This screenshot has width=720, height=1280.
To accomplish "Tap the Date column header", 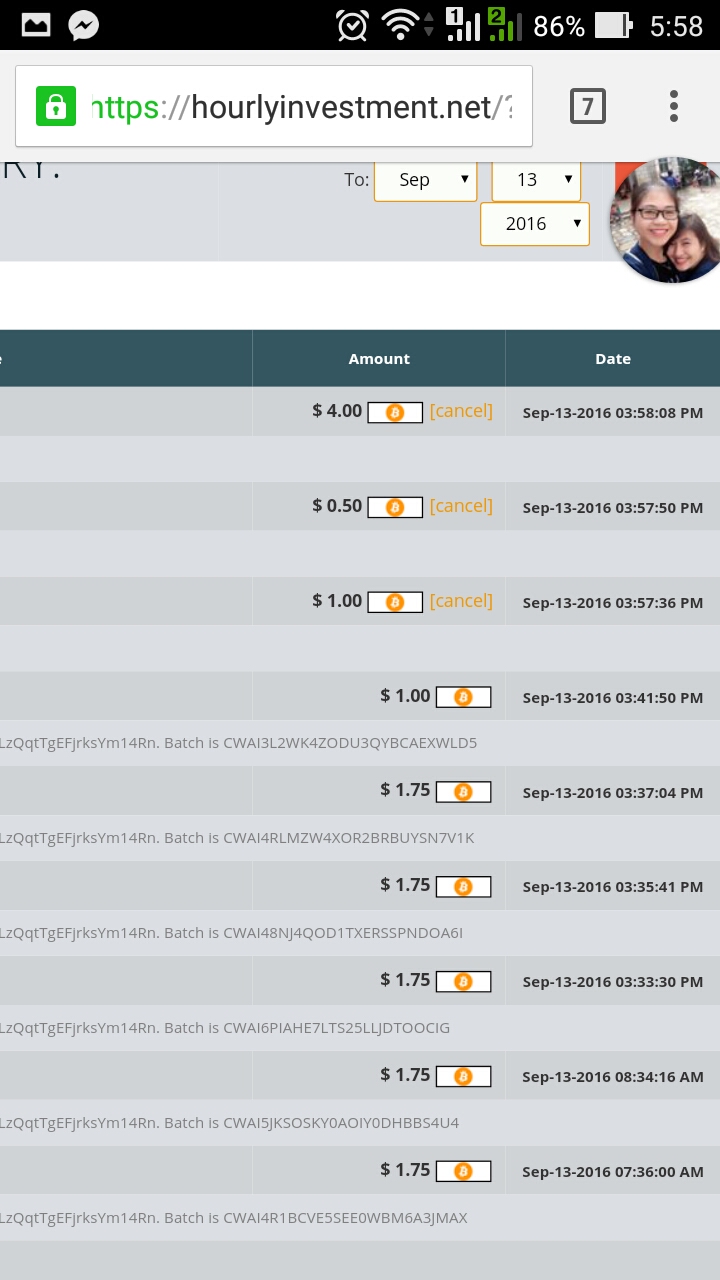I will pyautogui.click(x=612, y=359).
